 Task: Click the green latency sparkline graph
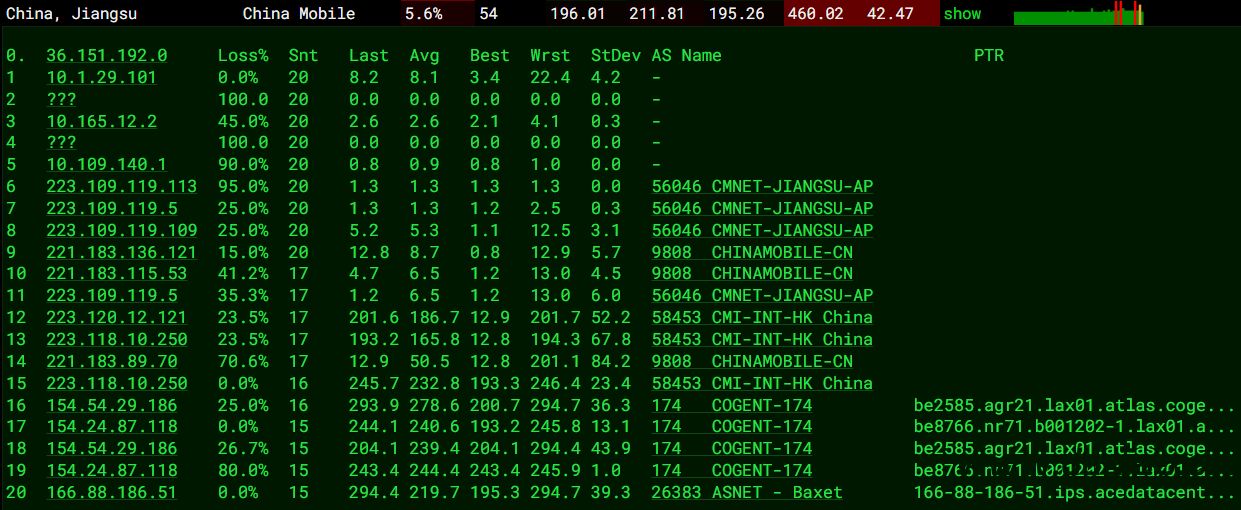[1078, 15]
